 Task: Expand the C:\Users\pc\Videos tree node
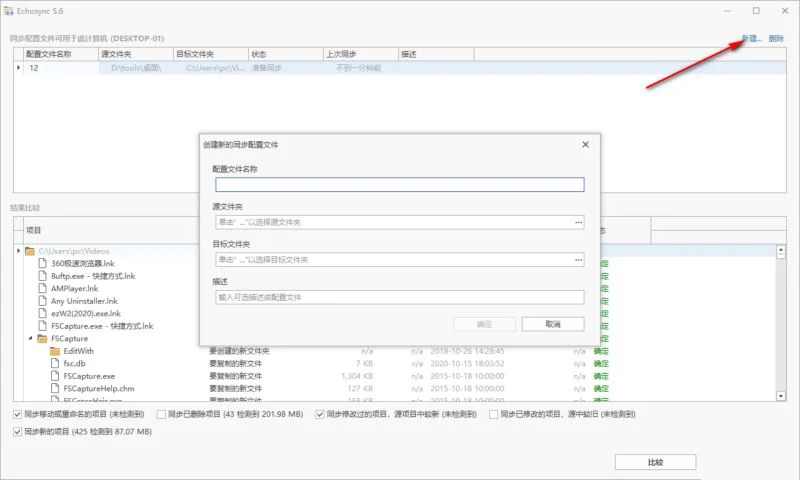[19, 251]
